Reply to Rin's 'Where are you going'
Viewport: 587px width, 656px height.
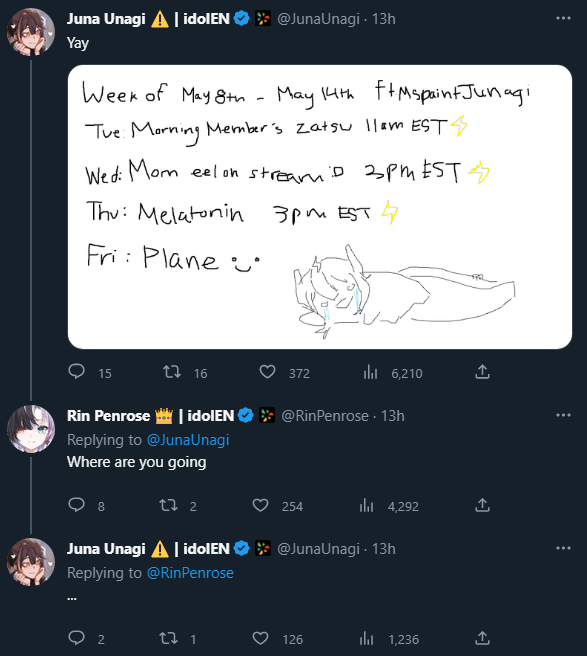point(77,505)
